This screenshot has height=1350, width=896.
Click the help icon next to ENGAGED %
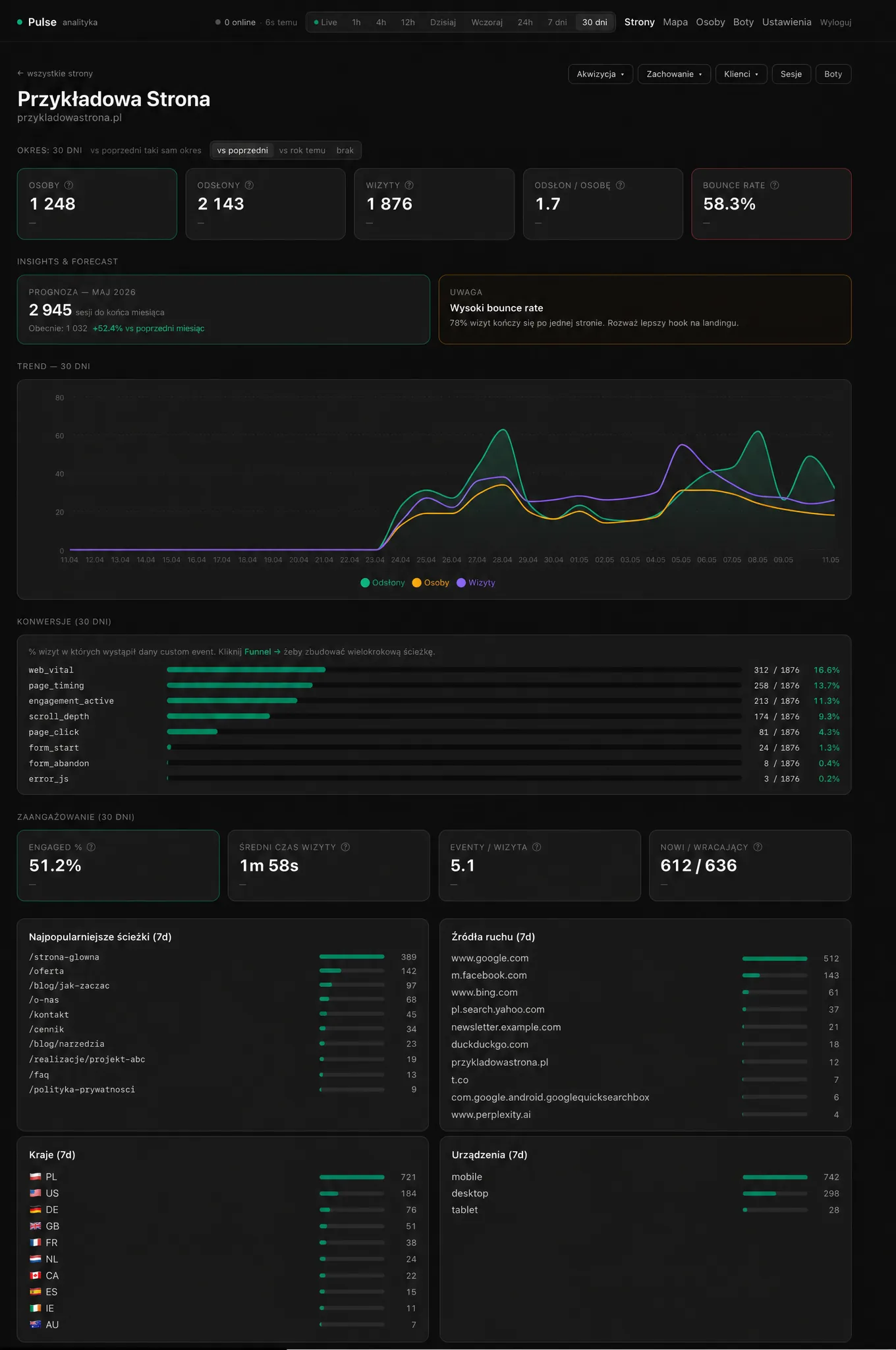click(91, 847)
